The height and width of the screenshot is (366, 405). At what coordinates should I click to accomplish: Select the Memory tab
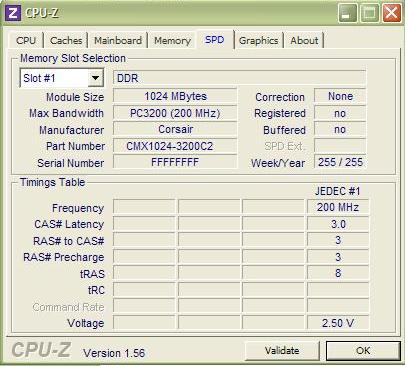(x=172, y=41)
